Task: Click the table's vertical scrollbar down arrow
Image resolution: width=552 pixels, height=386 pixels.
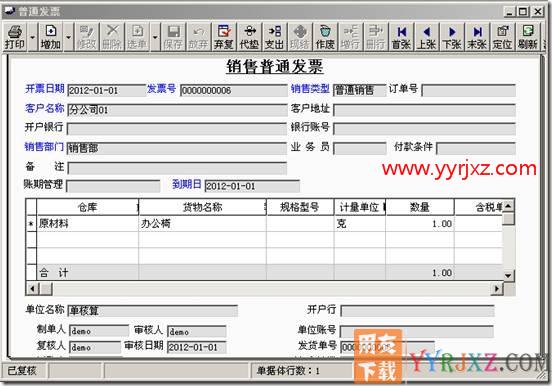Action: coord(508,275)
